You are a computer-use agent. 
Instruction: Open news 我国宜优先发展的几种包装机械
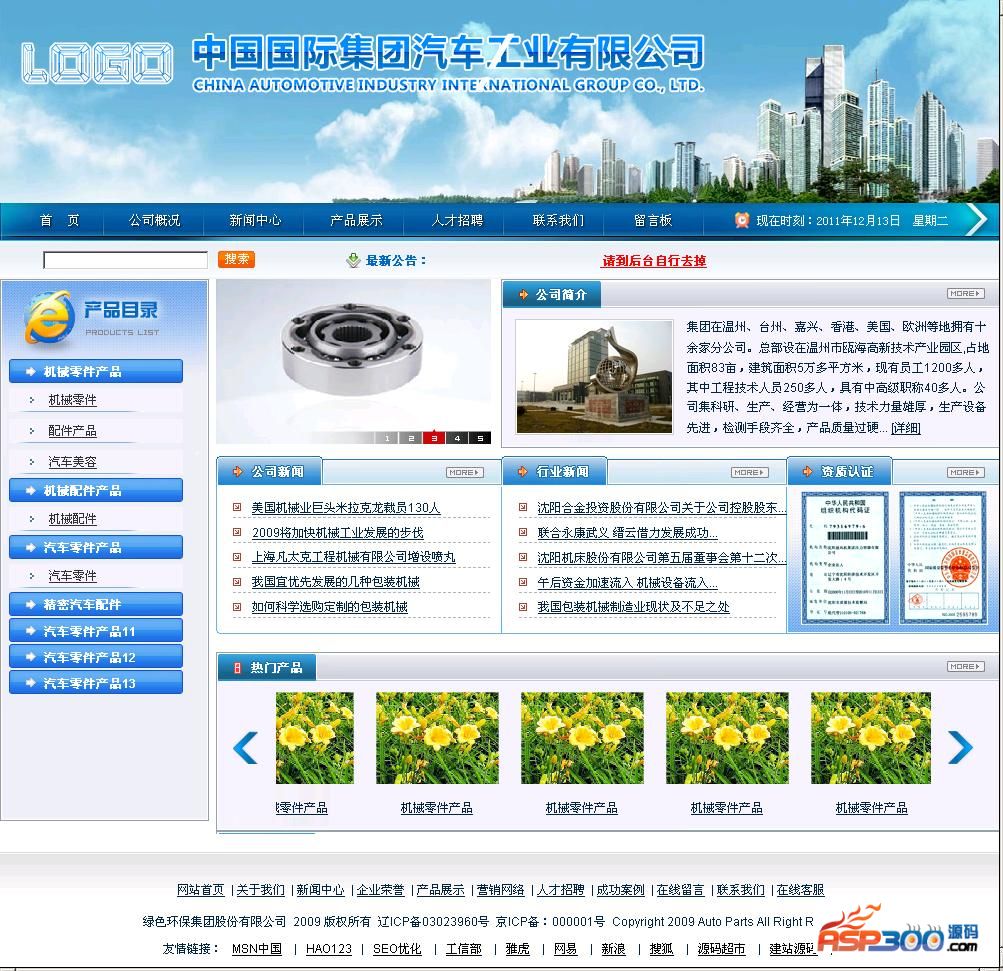click(x=336, y=582)
